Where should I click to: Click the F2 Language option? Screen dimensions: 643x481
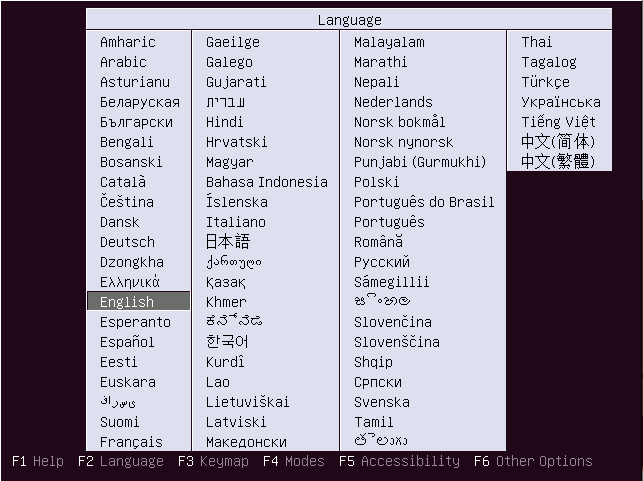point(121,461)
